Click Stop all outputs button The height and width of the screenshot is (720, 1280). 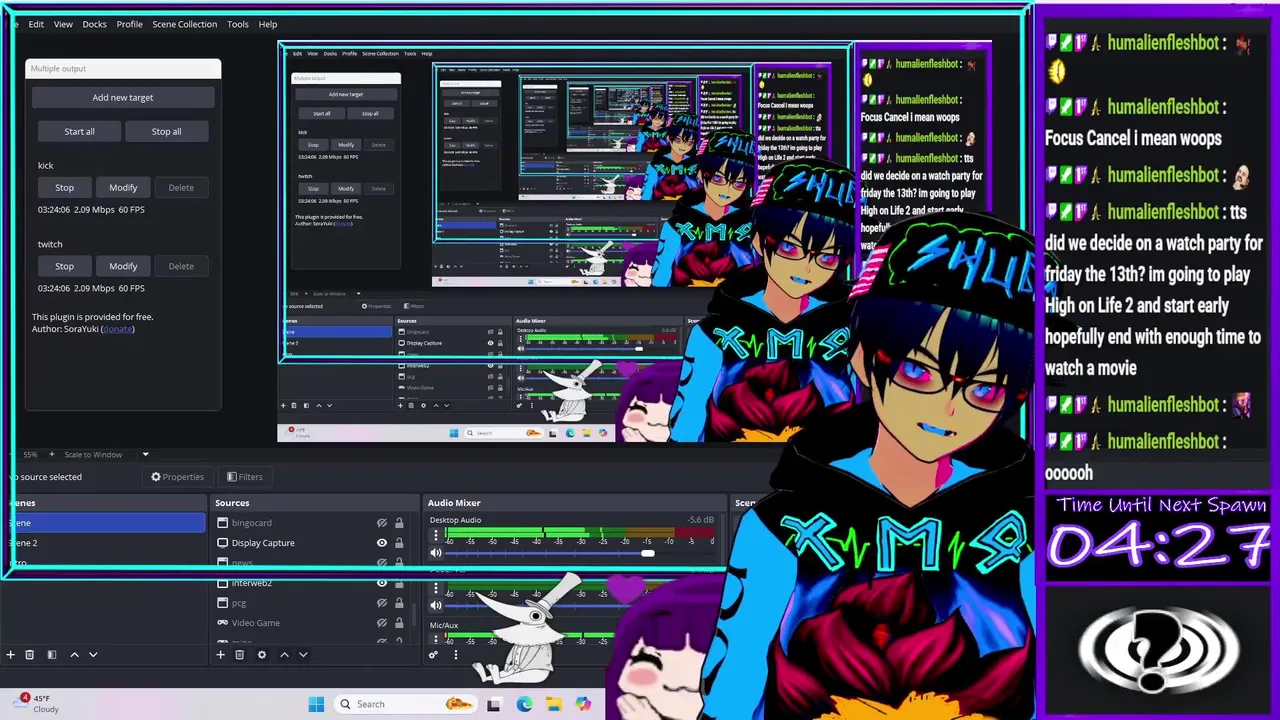click(166, 131)
